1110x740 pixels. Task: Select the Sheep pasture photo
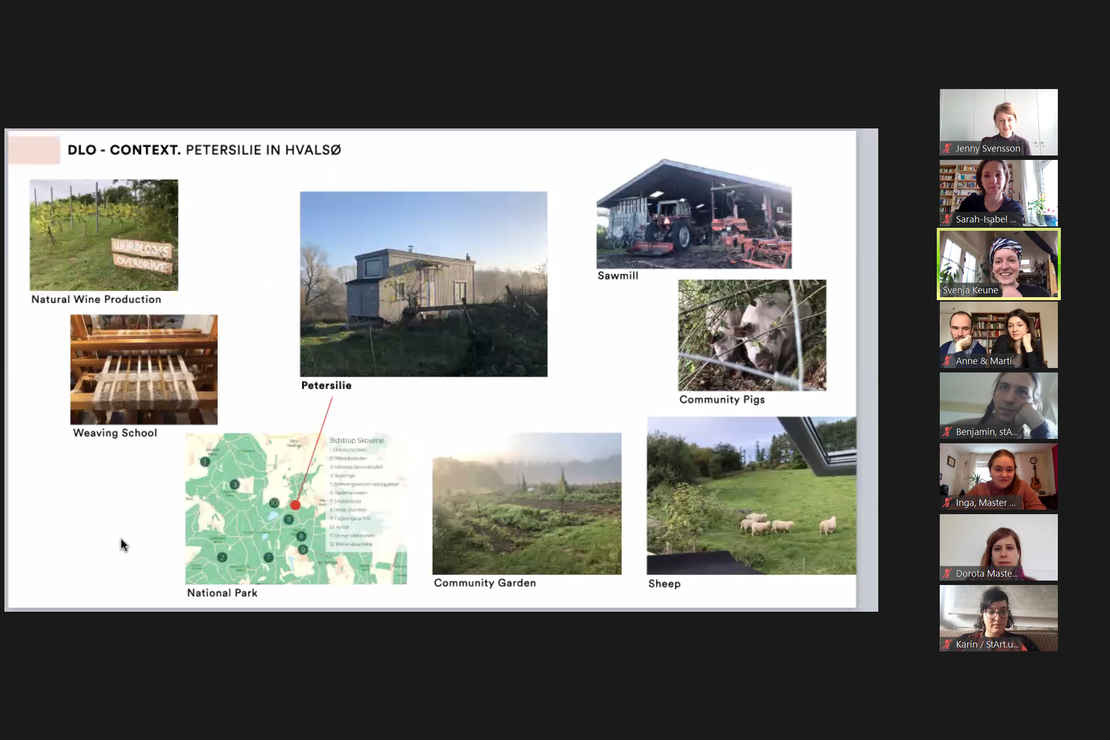point(751,495)
